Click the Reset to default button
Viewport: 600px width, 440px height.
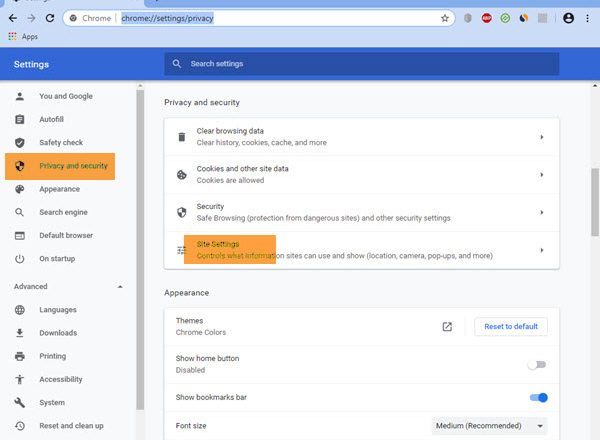pos(511,327)
